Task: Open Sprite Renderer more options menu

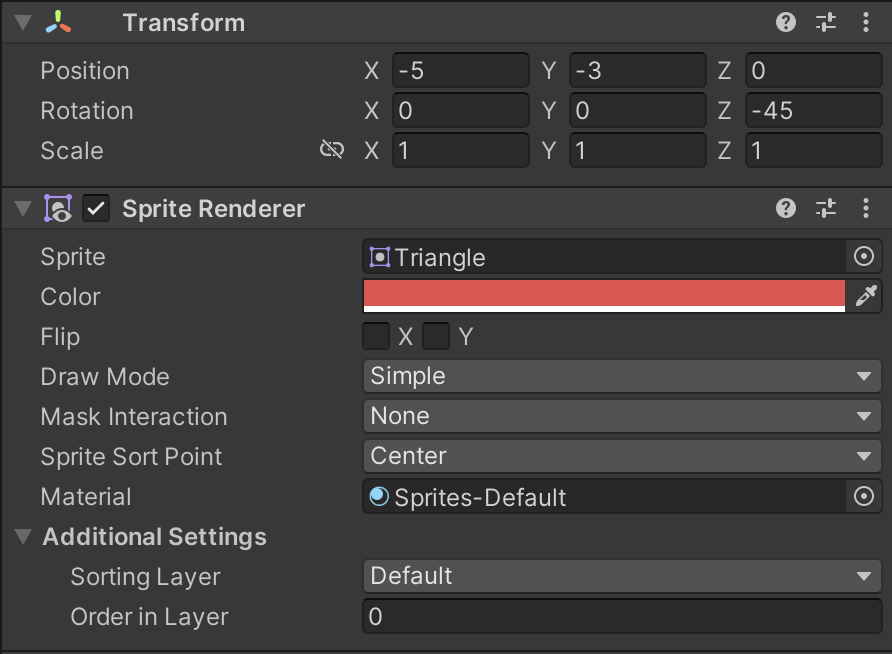Action: [x=866, y=208]
